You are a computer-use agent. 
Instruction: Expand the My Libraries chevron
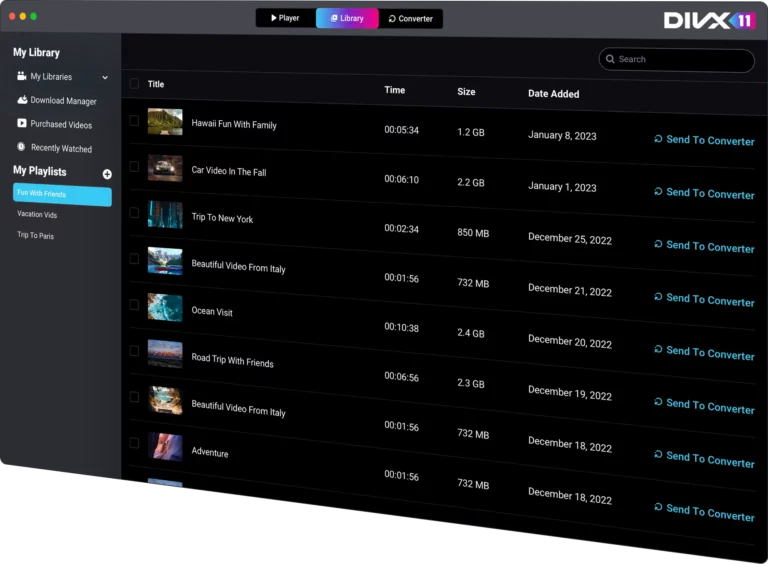(105, 77)
